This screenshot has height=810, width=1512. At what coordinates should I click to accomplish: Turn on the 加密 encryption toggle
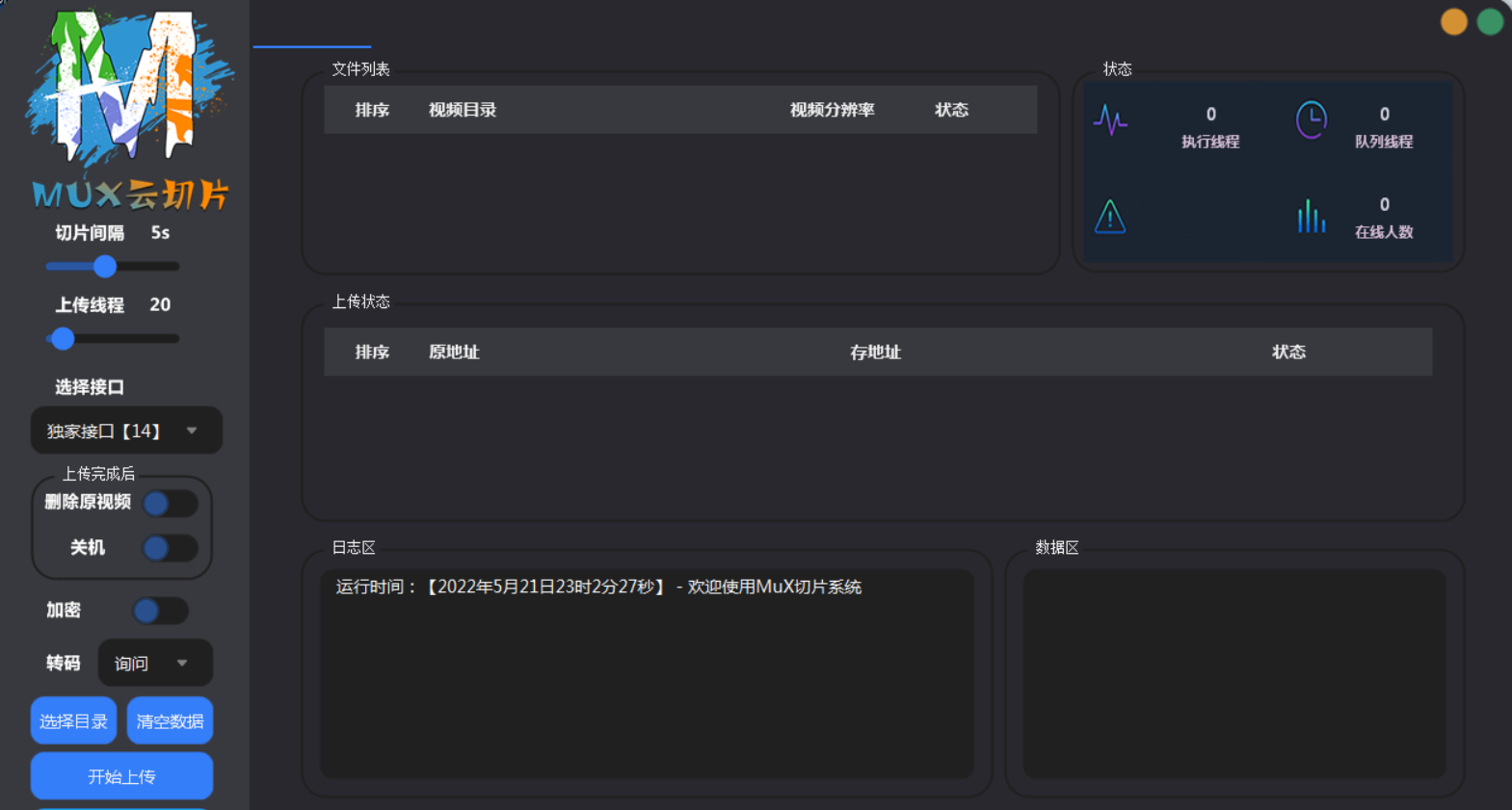click(x=160, y=611)
